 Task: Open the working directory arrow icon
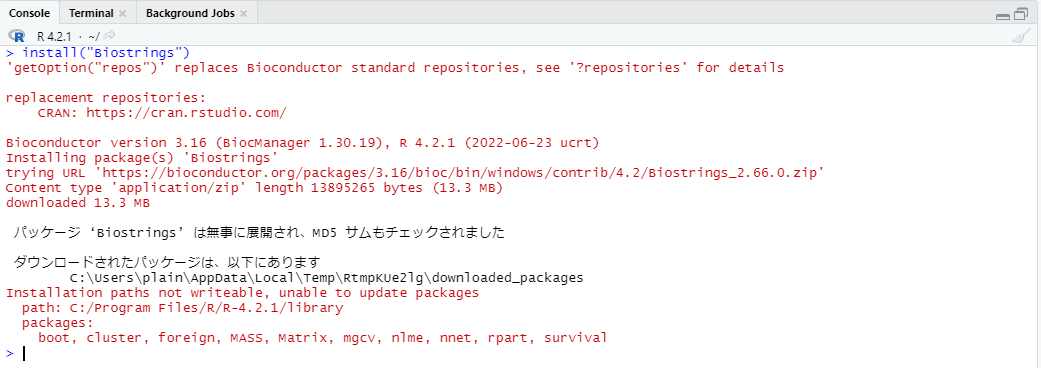point(109,36)
